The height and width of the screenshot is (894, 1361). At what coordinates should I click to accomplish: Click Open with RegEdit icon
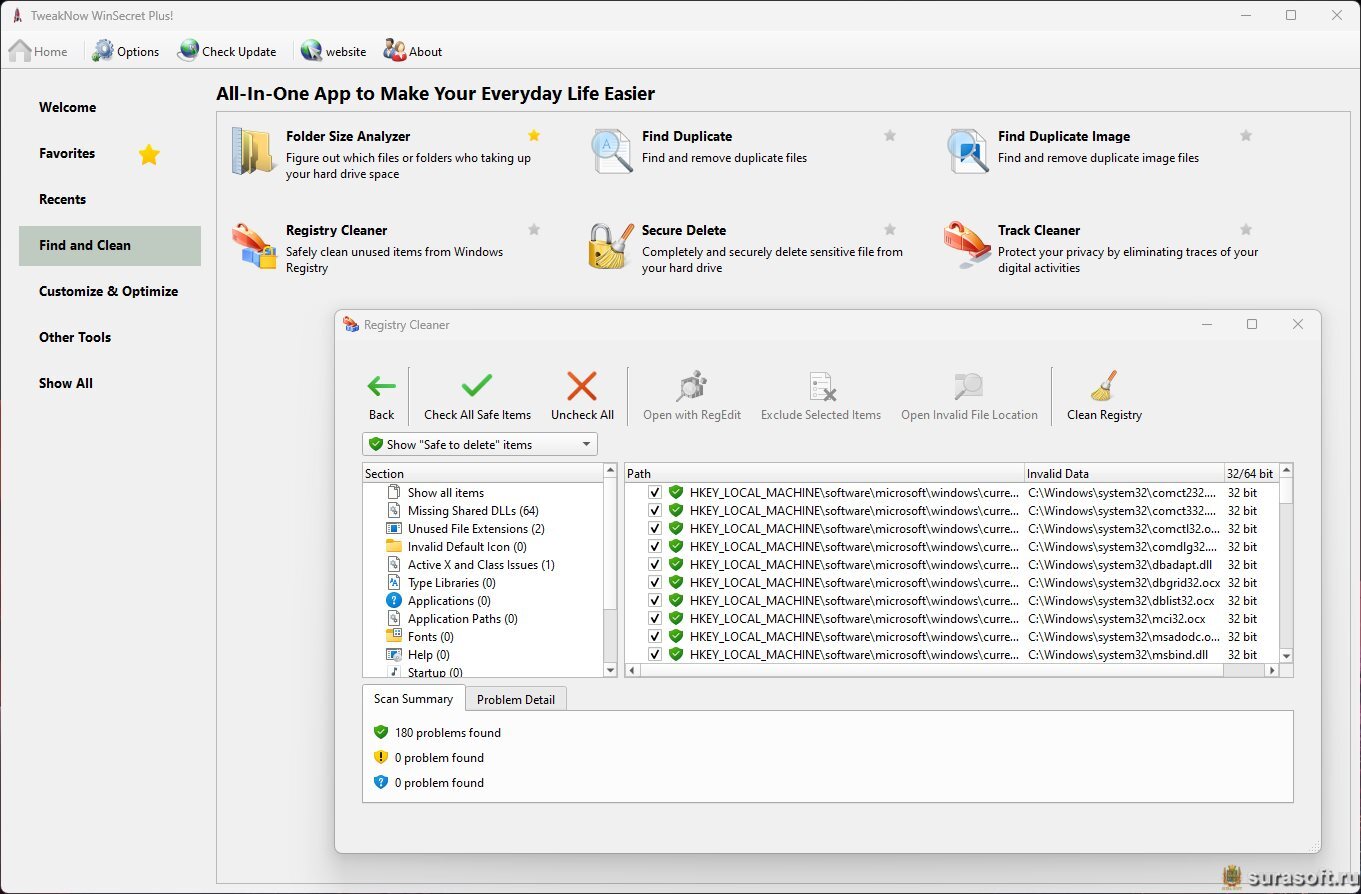coord(692,386)
